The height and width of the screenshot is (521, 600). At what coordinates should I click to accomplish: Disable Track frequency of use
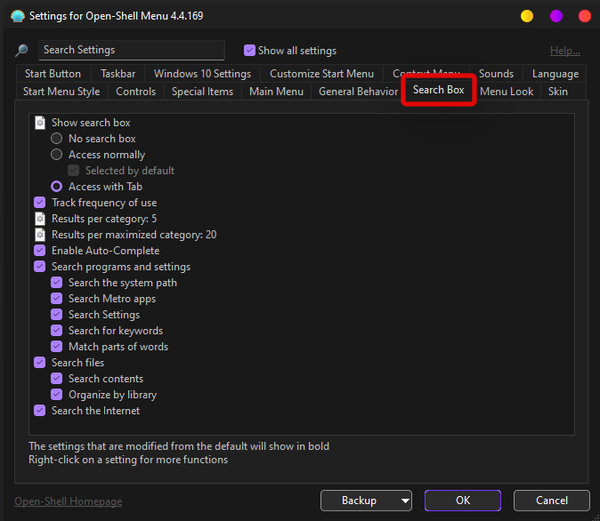click(40, 203)
